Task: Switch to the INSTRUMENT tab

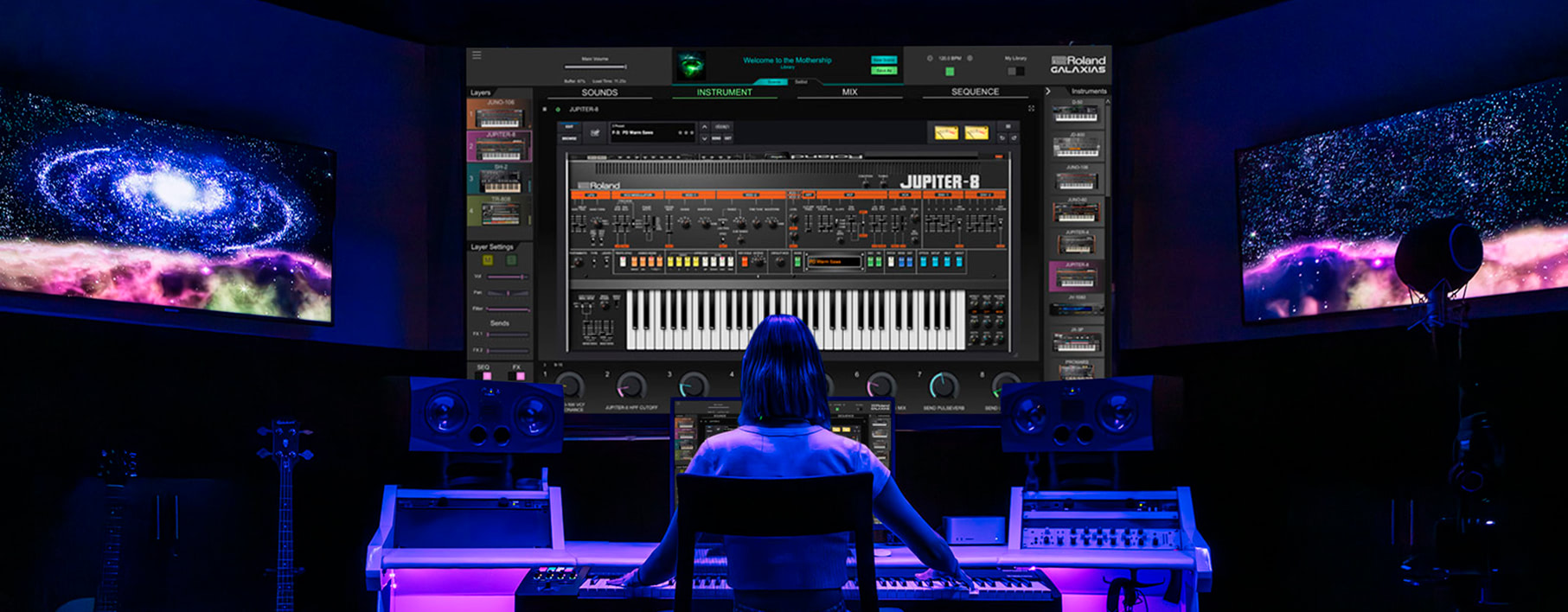Action: point(725,92)
